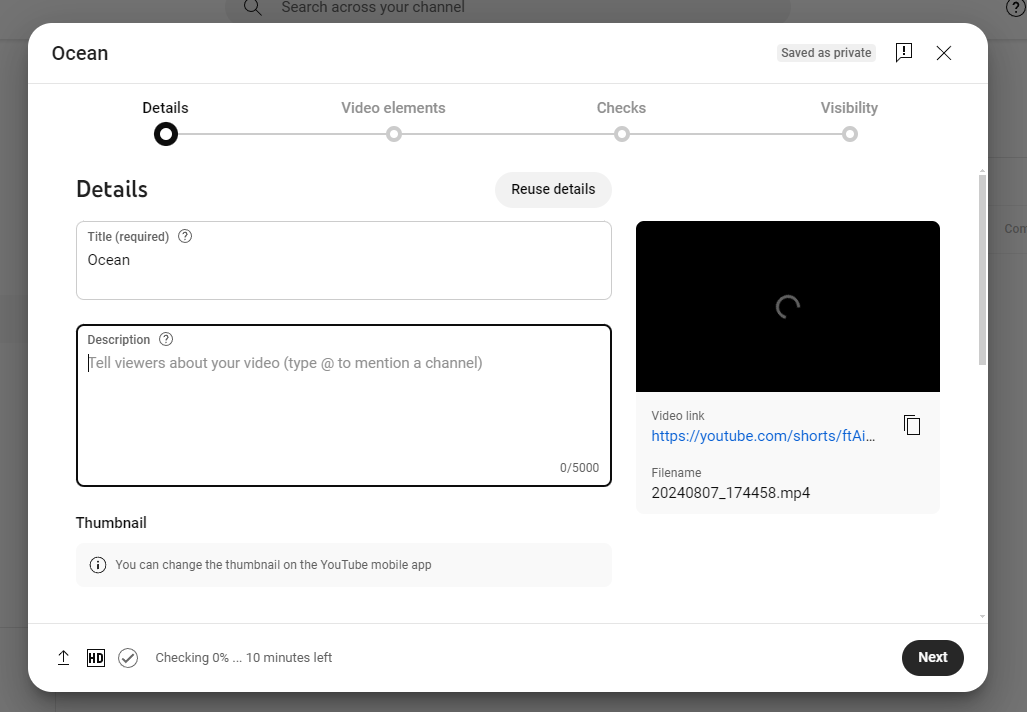Copy the video link with the copy icon
Viewport: 1027px width, 712px height.
click(x=912, y=425)
